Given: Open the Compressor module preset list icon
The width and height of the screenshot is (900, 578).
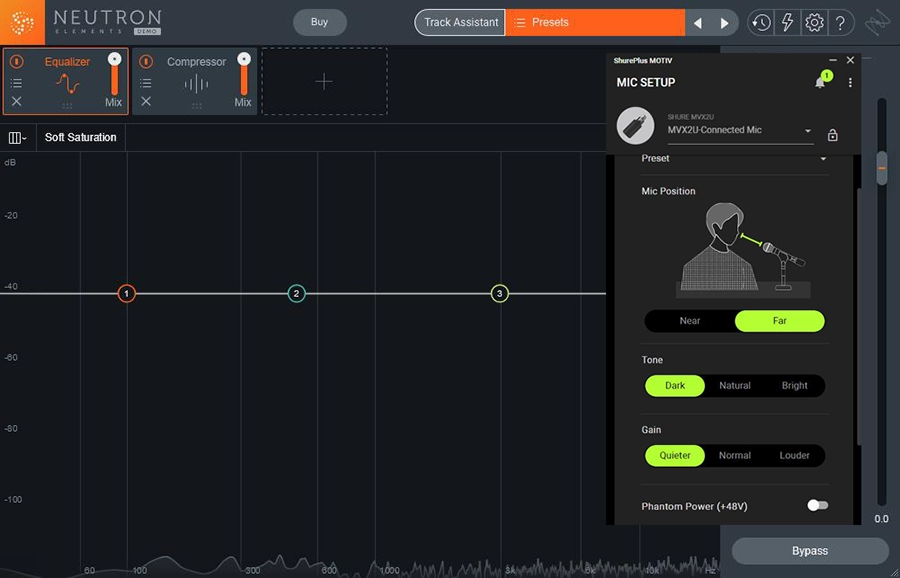Looking at the screenshot, I should click(x=146, y=83).
